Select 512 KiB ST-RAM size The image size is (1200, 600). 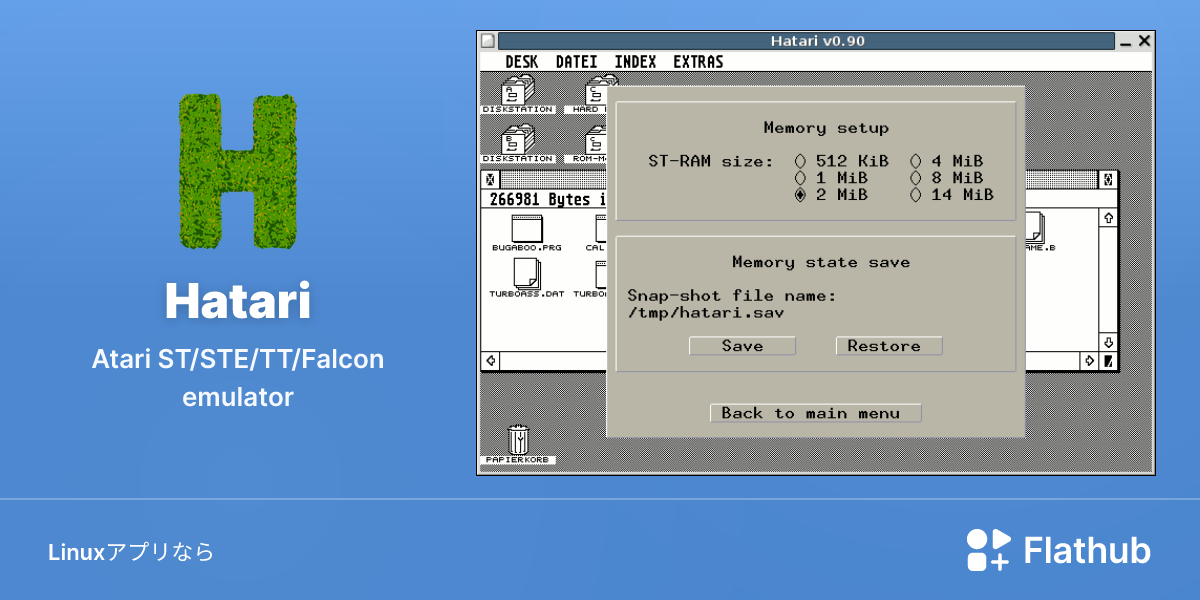point(843,161)
